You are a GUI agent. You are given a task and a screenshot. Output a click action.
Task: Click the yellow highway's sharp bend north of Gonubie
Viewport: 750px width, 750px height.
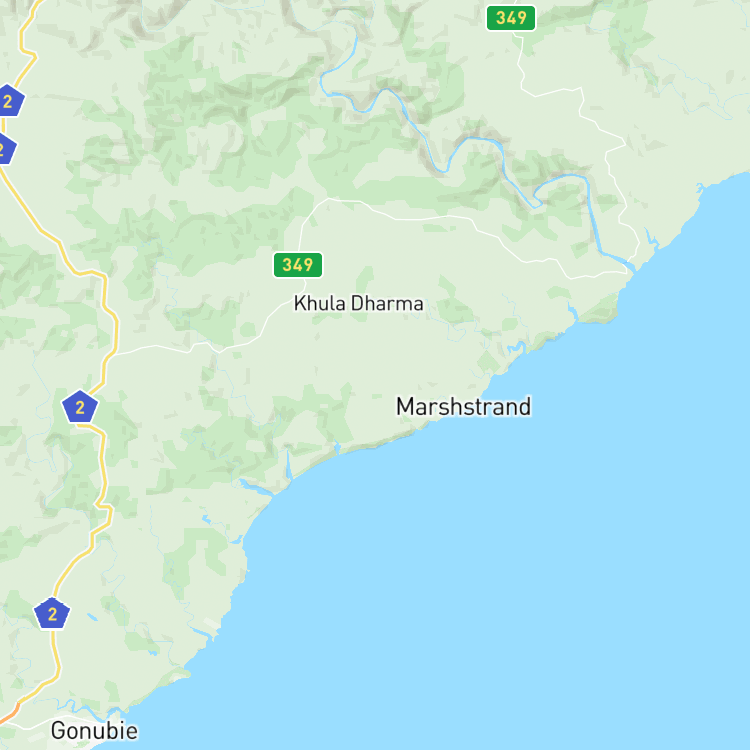105,509
